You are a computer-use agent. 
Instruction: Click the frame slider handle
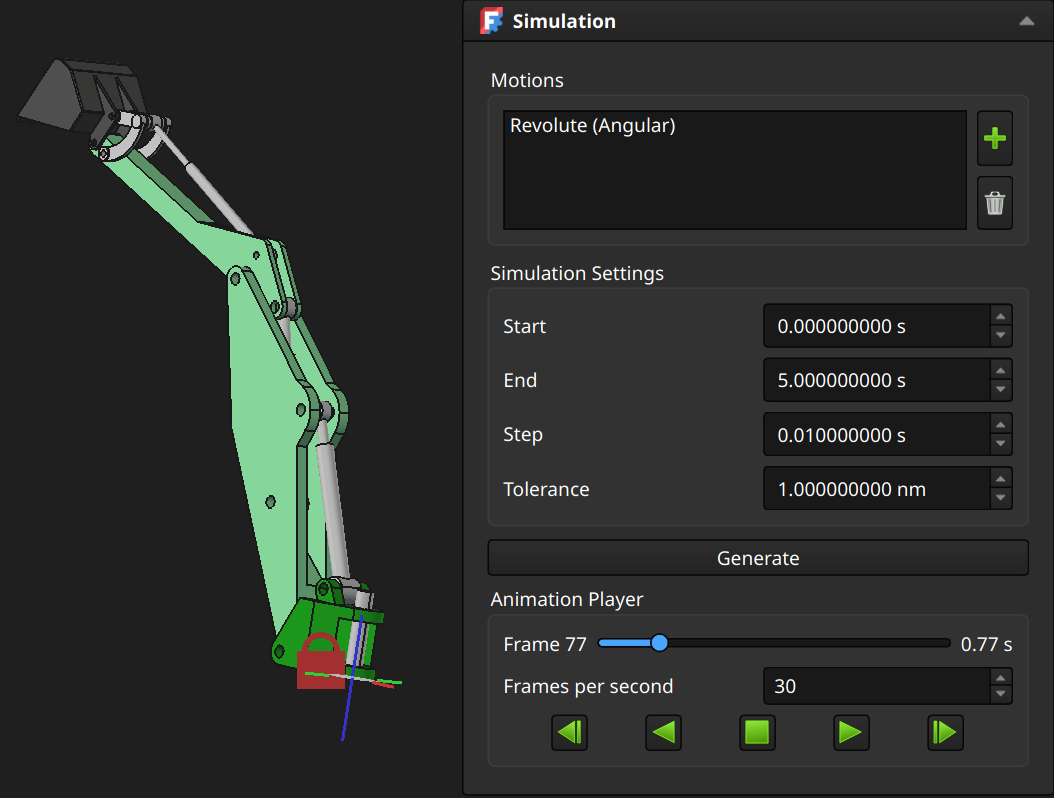tap(659, 643)
